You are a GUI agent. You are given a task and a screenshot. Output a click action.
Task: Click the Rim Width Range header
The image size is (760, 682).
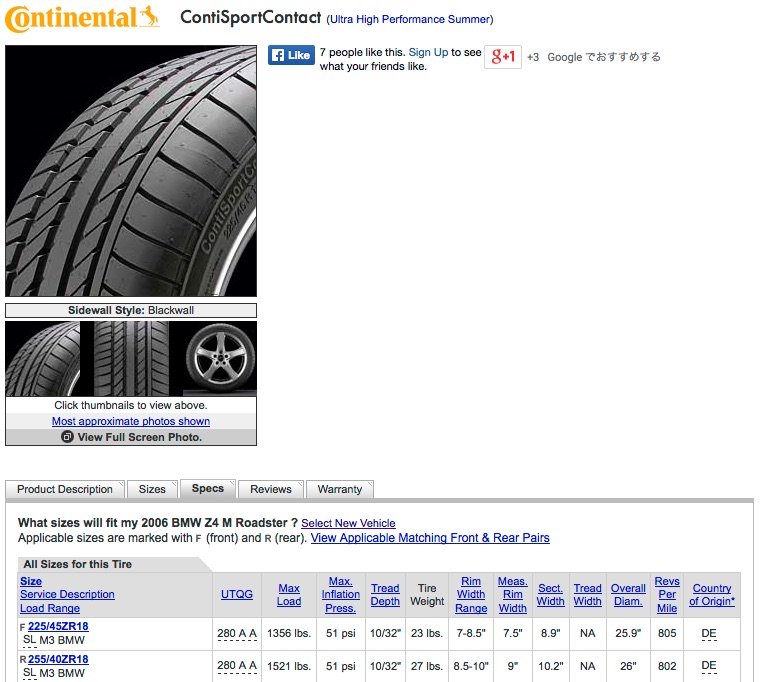[471, 594]
